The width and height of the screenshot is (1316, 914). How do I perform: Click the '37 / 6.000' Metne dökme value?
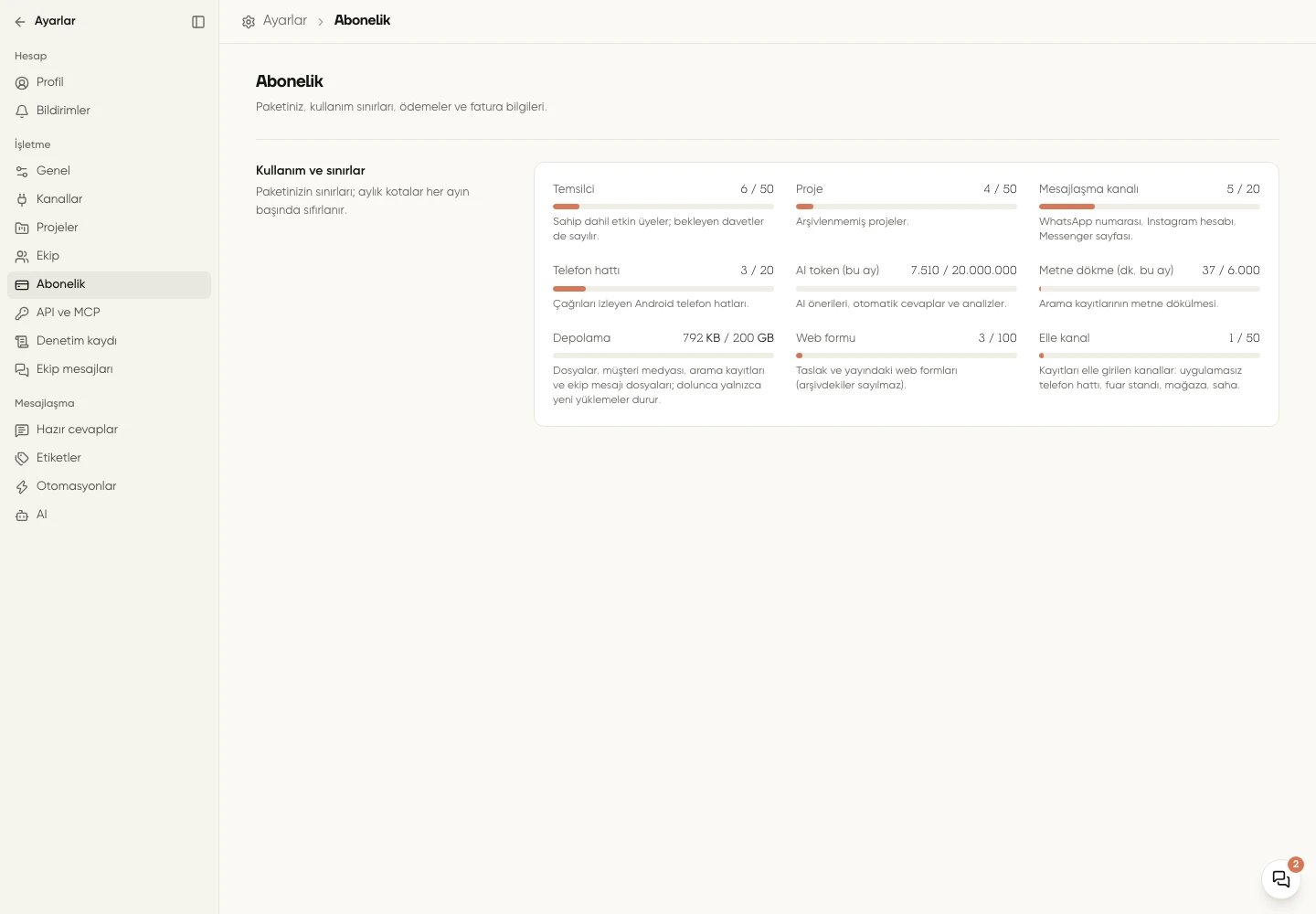click(1231, 271)
